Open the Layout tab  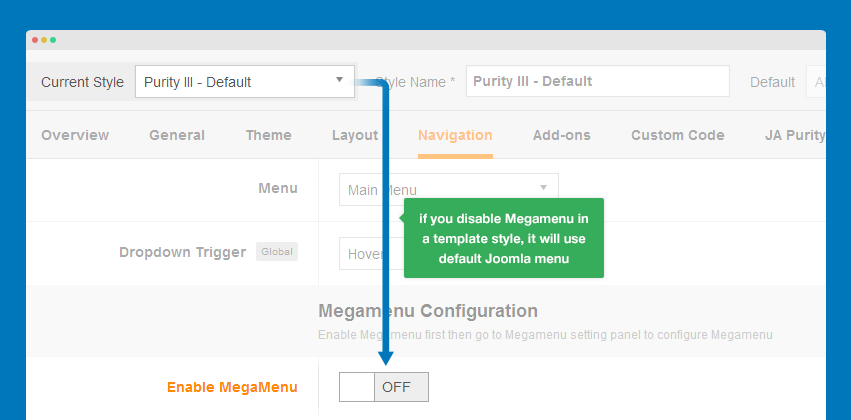355,135
